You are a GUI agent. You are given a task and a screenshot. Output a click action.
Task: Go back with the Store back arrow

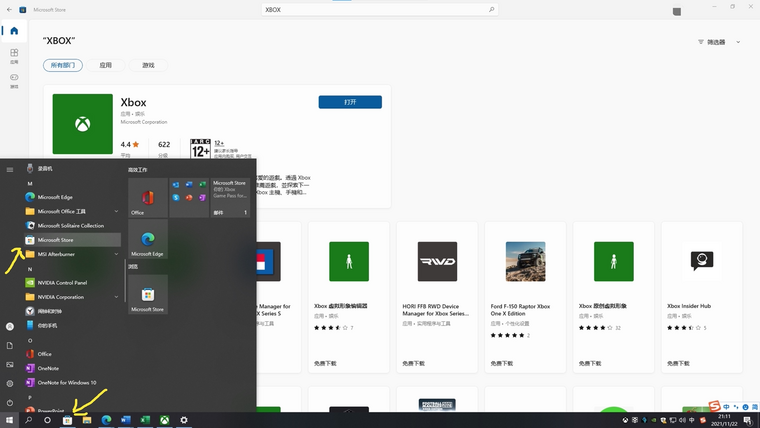9,9
